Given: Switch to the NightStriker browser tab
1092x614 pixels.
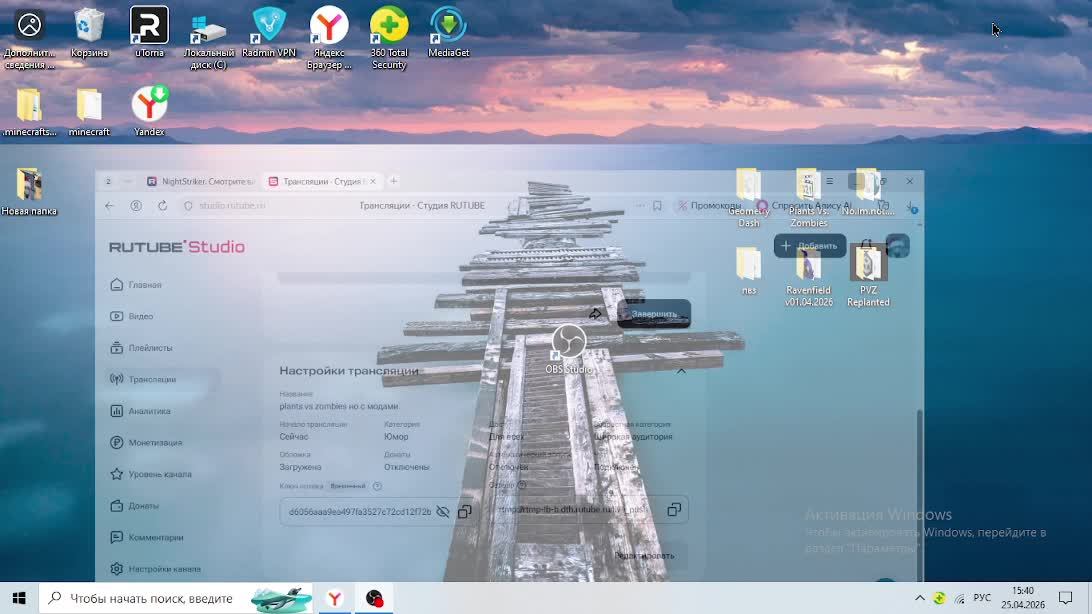Looking at the screenshot, I should pyautogui.click(x=201, y=181).
